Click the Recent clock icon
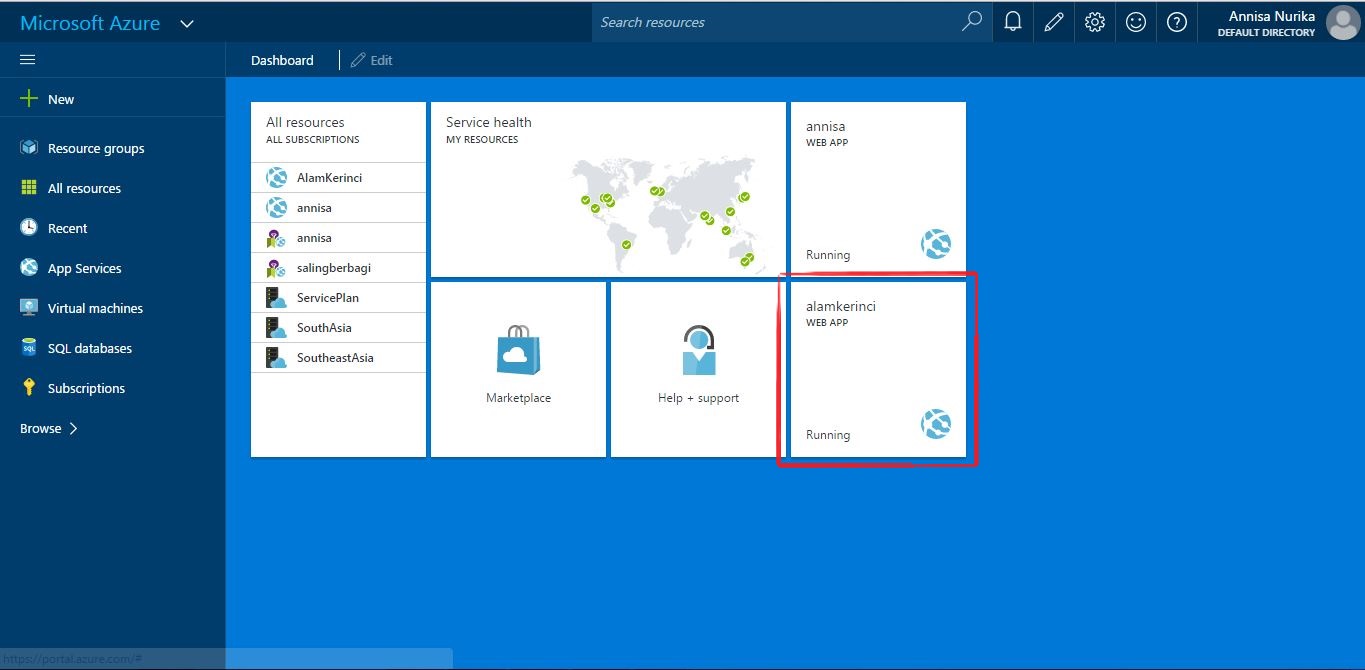This screenshot has height=670, width=1365. click(29, 228)
